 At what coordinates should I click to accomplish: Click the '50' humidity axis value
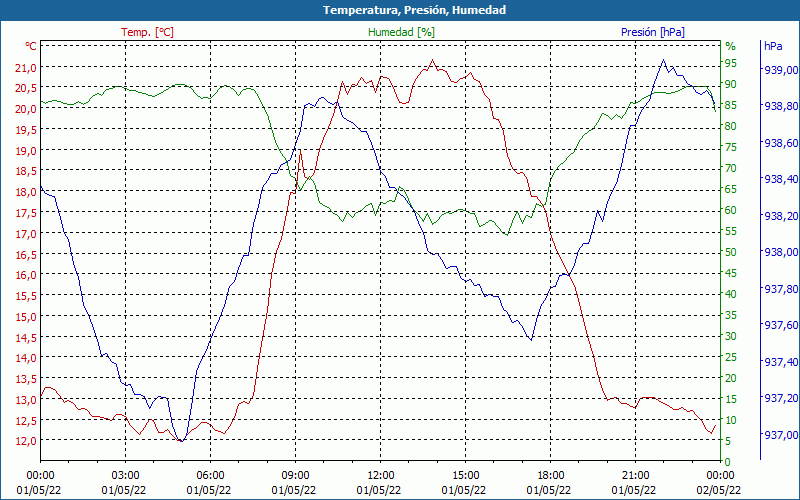point(731,252)
